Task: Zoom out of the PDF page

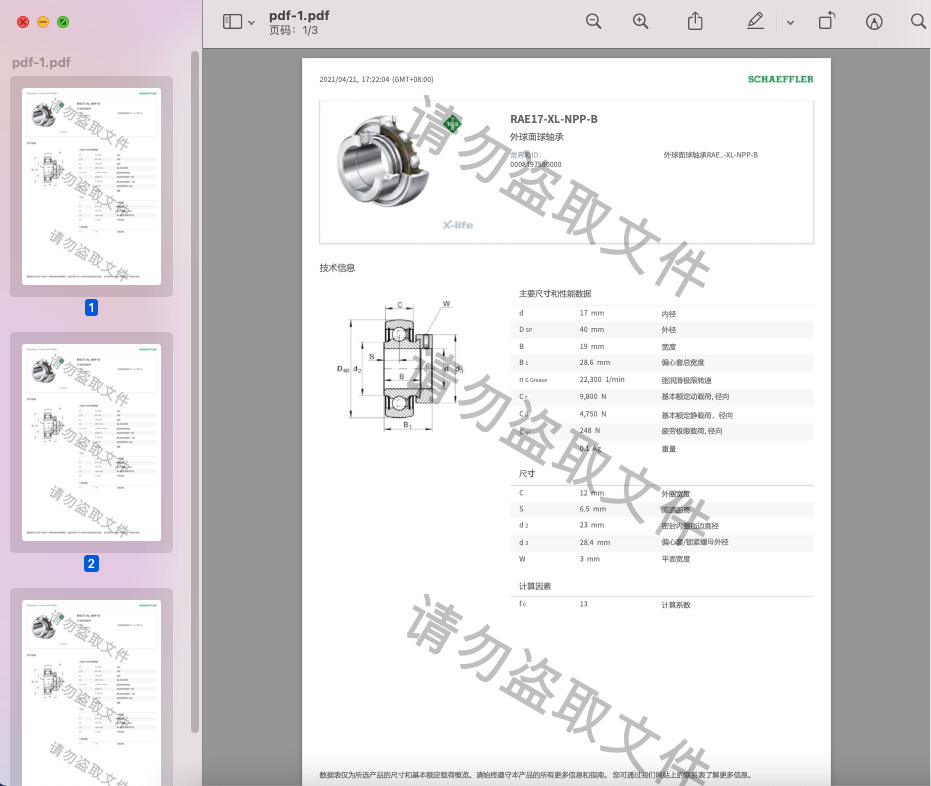Action: [593, 22]
